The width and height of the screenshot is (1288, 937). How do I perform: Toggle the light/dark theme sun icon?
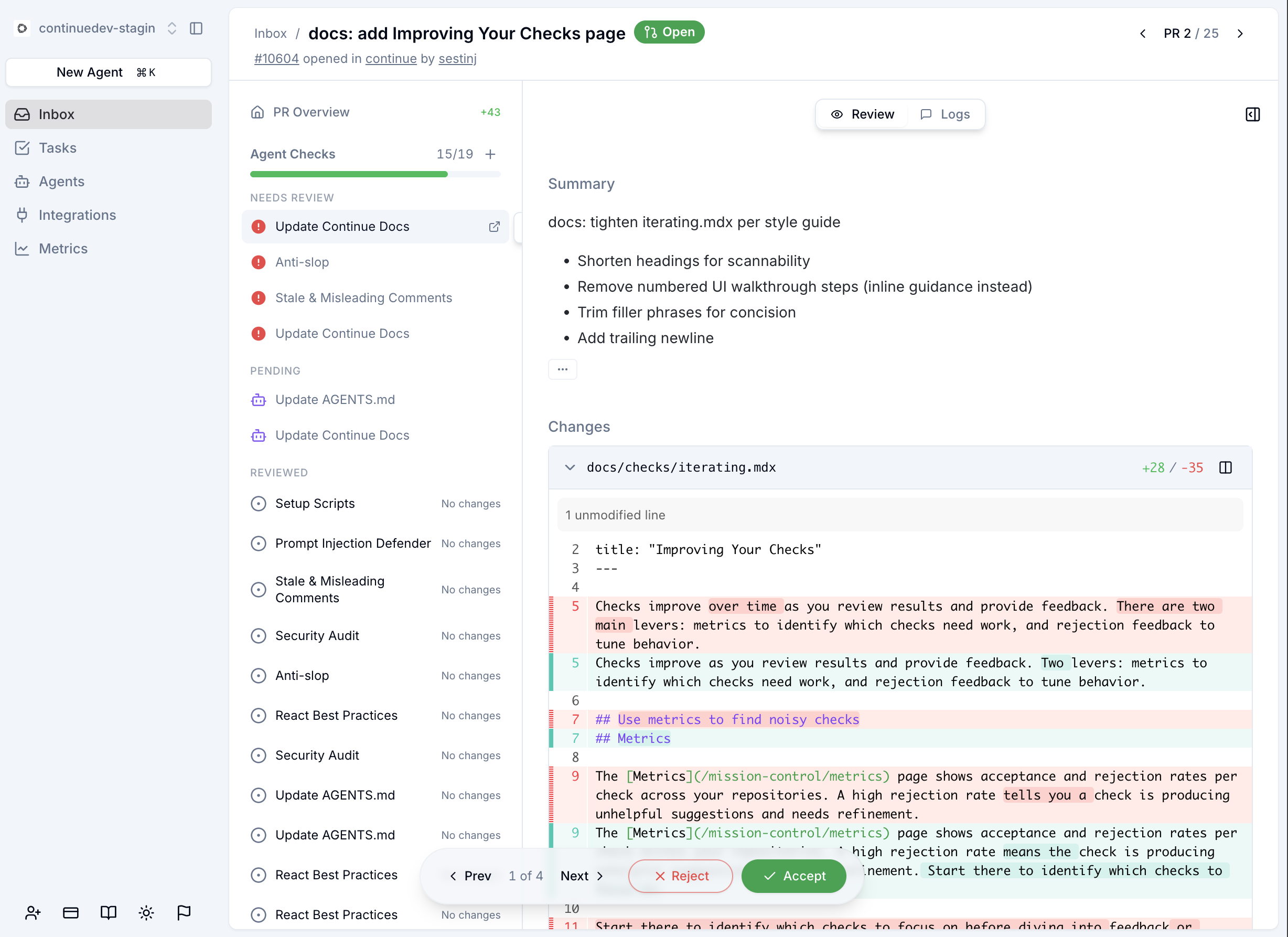pos(146,912)
